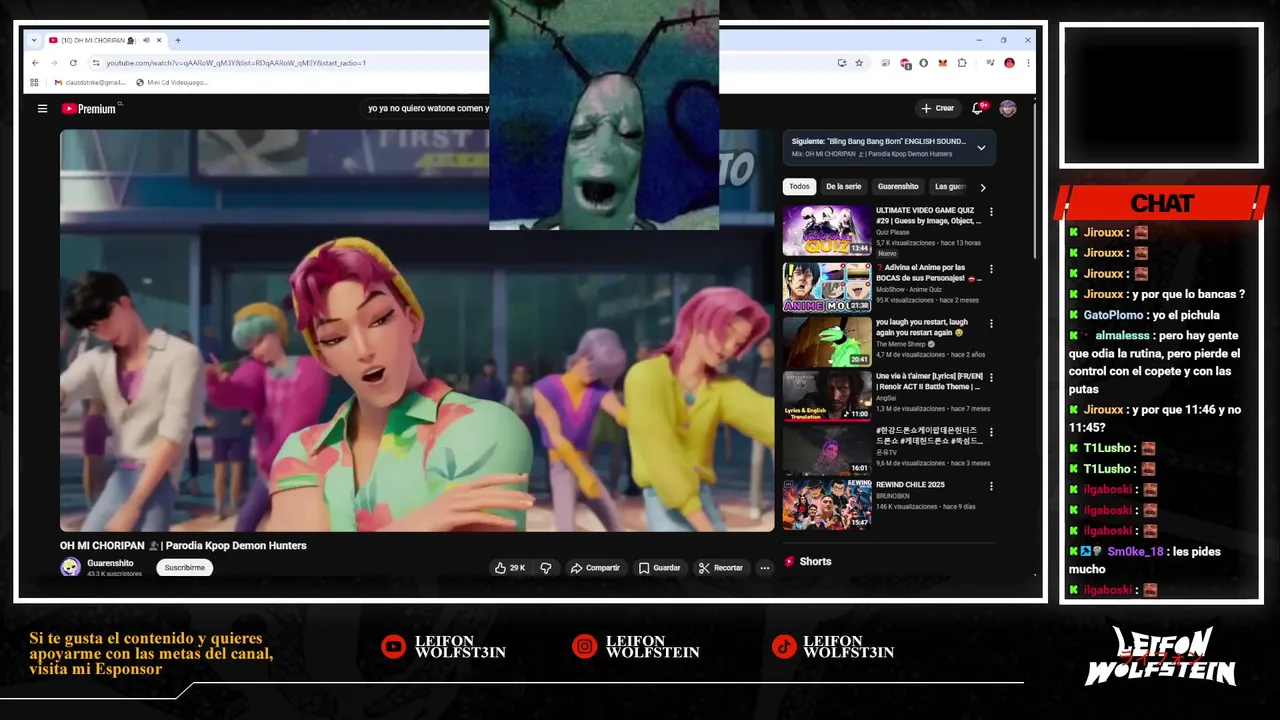Open the REWIND CHILE 2025 video title

(910, 485)
